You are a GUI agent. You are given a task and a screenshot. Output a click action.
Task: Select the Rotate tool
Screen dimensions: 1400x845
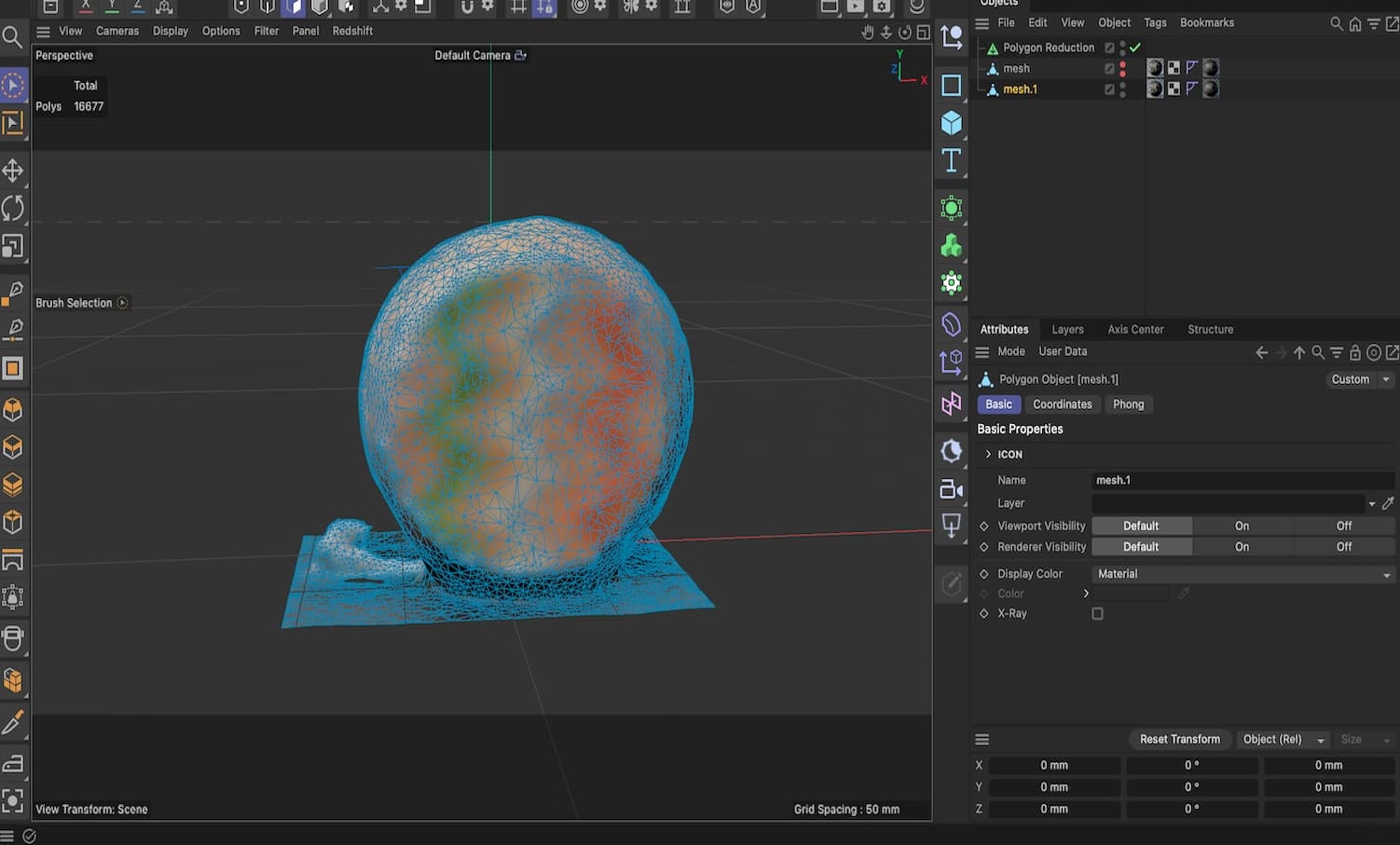pyautogui.click(x=14, y=209)
